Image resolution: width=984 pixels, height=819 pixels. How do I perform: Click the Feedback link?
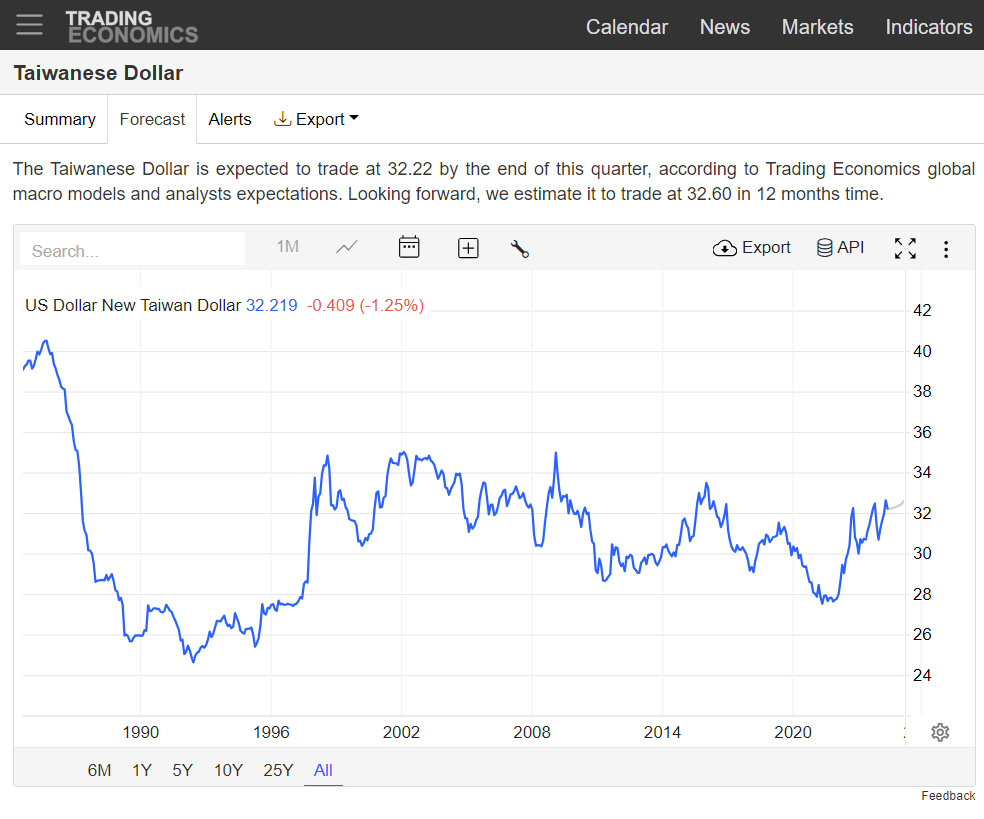coord(948,795)
